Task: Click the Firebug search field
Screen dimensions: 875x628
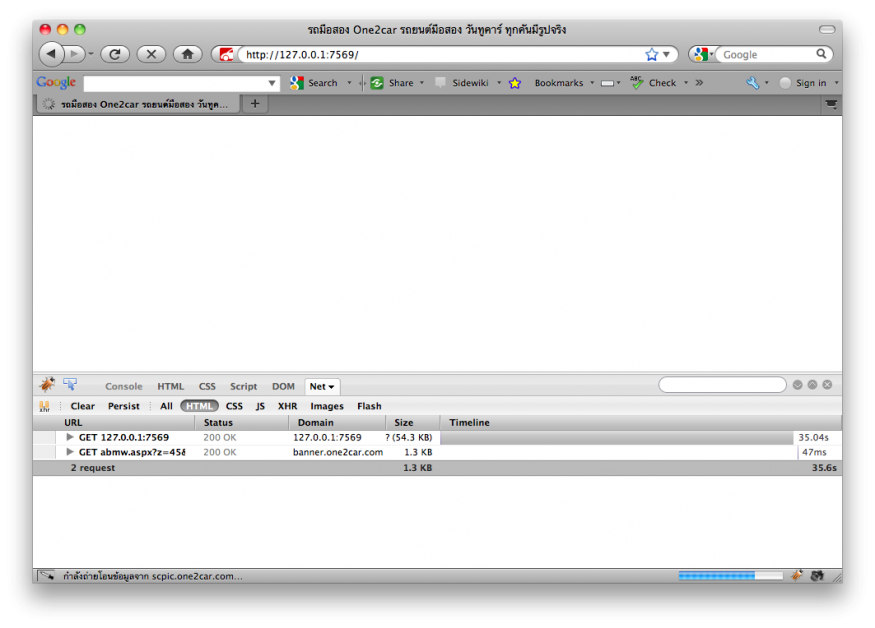Action: point(722,385)
